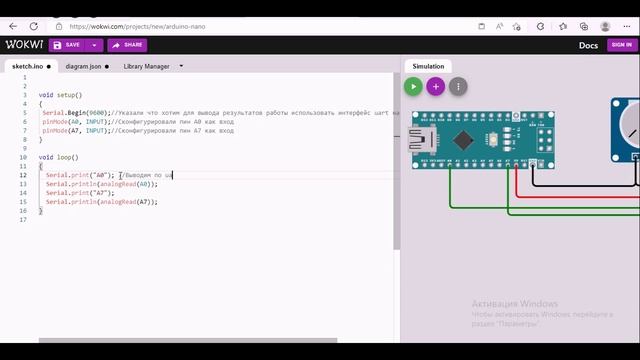Click the browser address bar URL

tap(137, 27)
